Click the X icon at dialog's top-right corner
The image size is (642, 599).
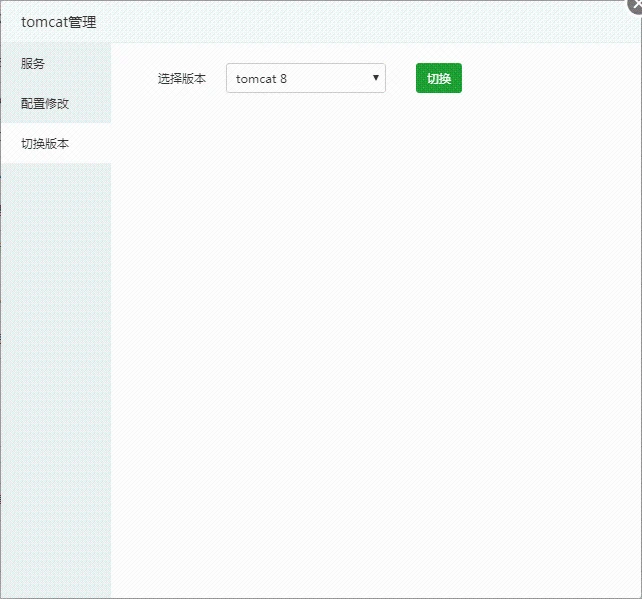pyautogui.click(x=635, y=5)
